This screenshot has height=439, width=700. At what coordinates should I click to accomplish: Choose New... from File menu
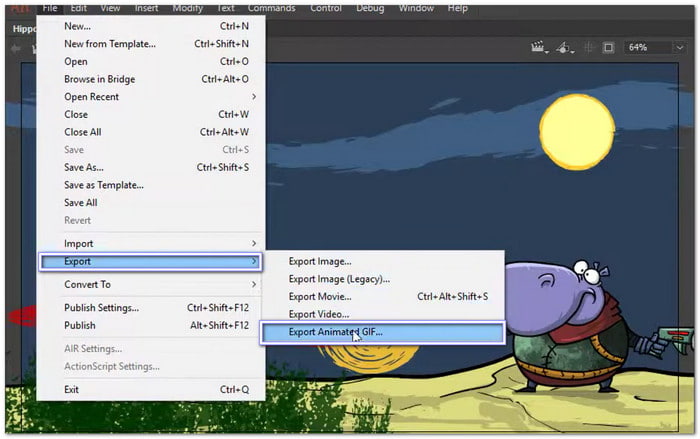coord(151,26)
